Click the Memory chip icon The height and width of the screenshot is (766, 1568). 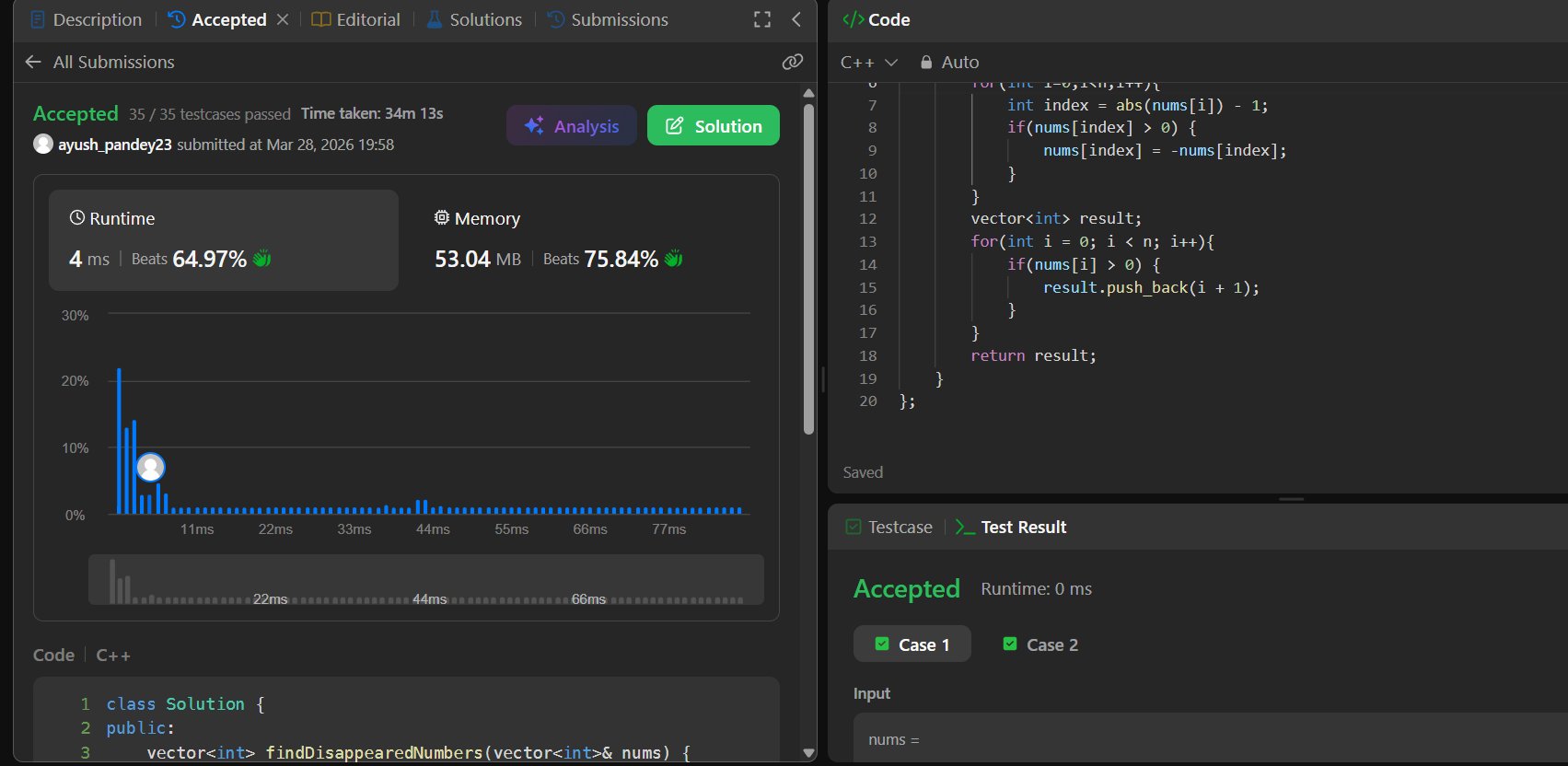(442, 218)
